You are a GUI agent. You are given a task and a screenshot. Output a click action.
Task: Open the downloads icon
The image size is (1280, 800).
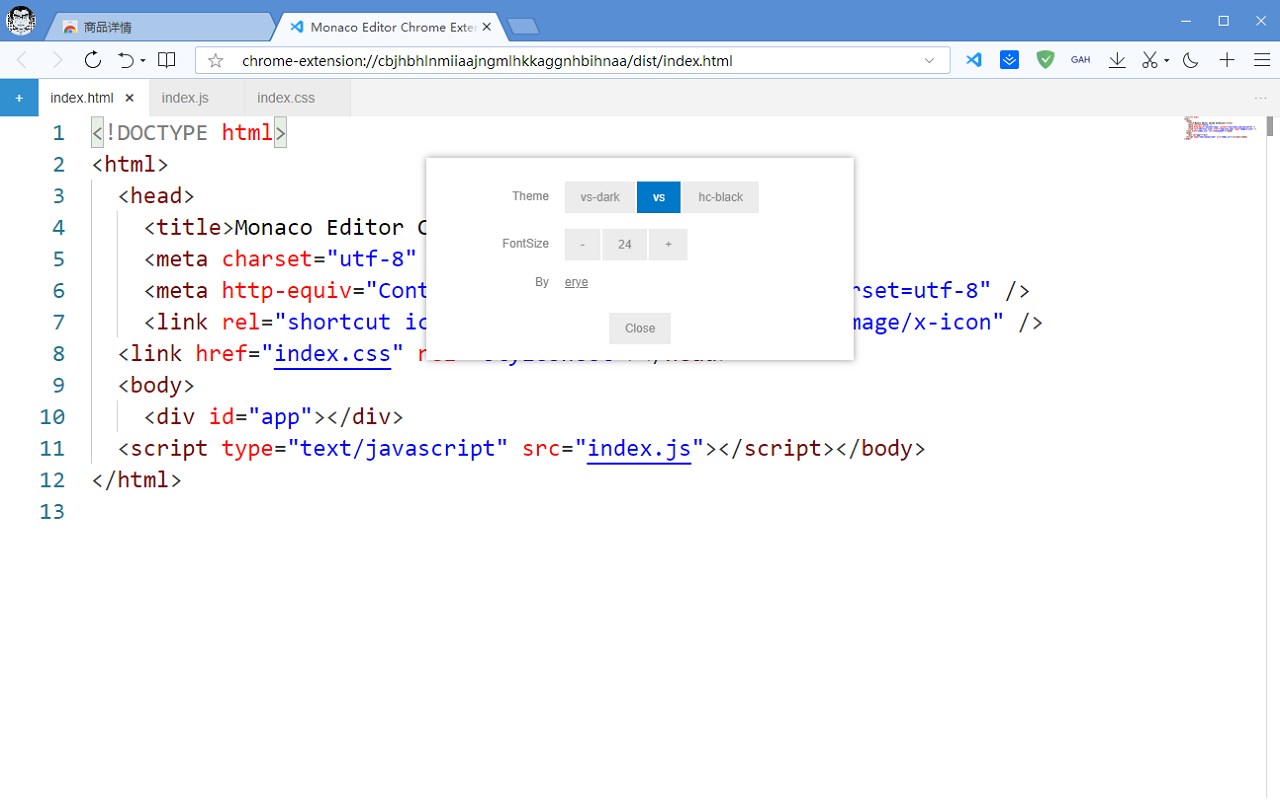(x=1118, y=60)
